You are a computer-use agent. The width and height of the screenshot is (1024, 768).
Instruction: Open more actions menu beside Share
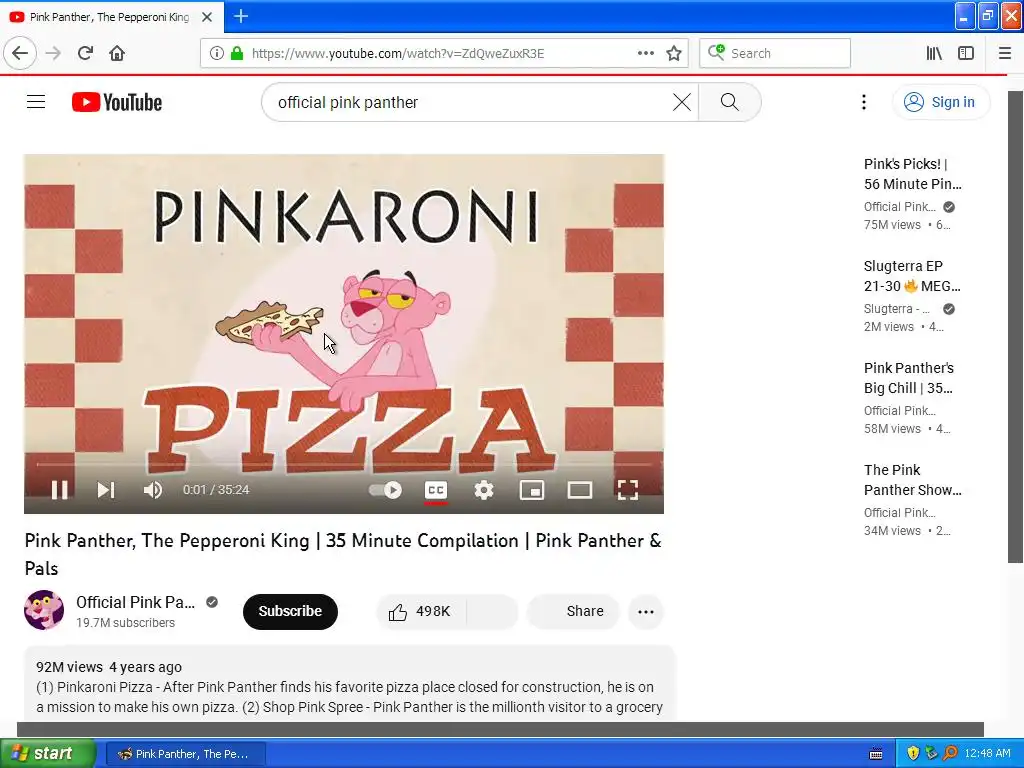pyautogui.click(x=646, y=611)
